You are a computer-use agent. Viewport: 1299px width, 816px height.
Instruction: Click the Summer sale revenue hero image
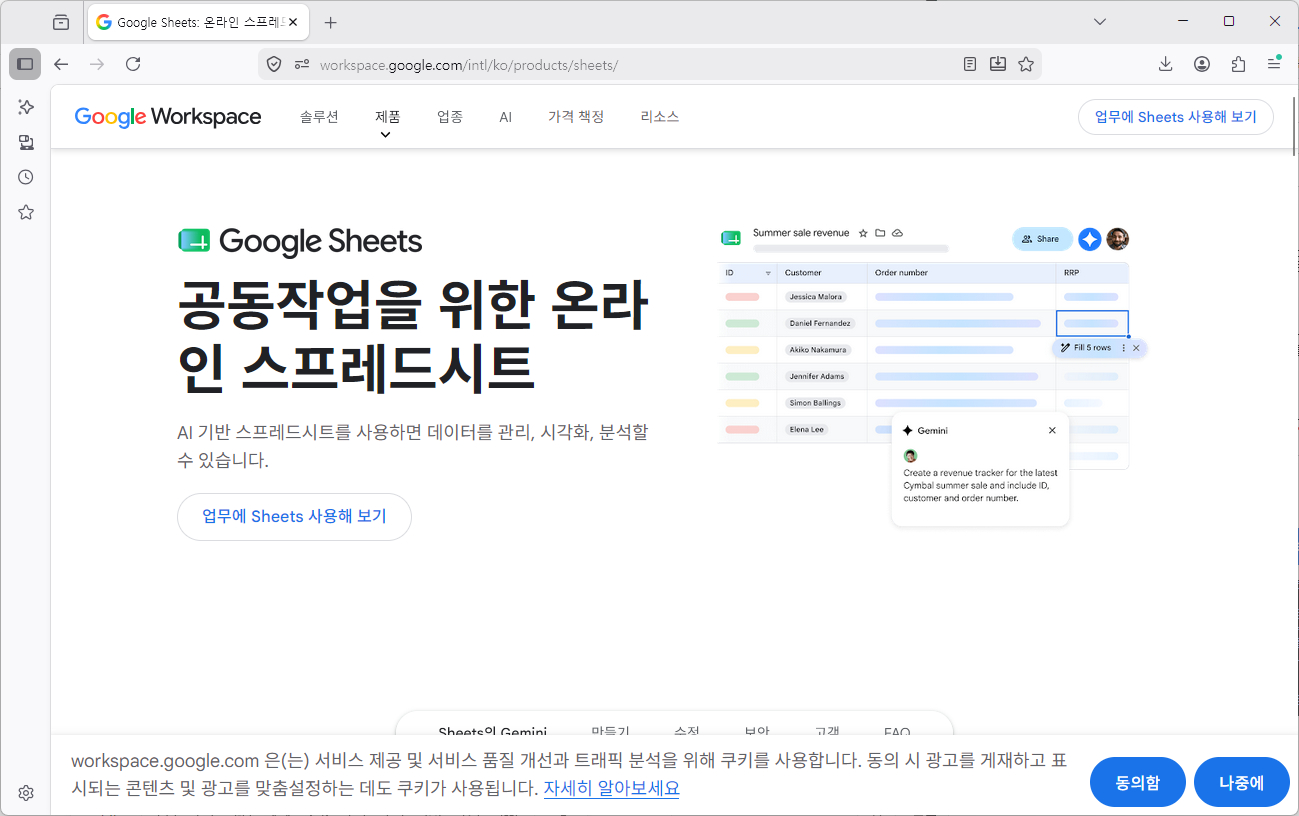[932, 375]
